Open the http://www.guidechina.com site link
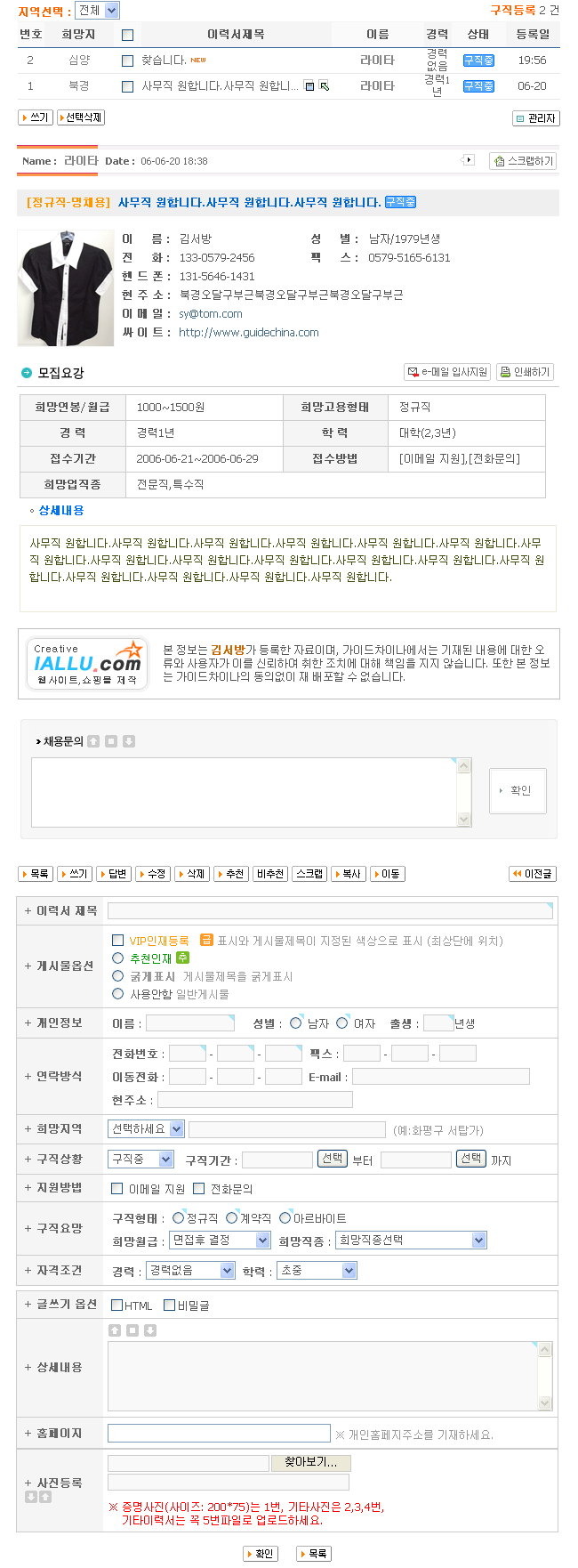Viewport: 578px width, 1568px height. click(249, 333)
